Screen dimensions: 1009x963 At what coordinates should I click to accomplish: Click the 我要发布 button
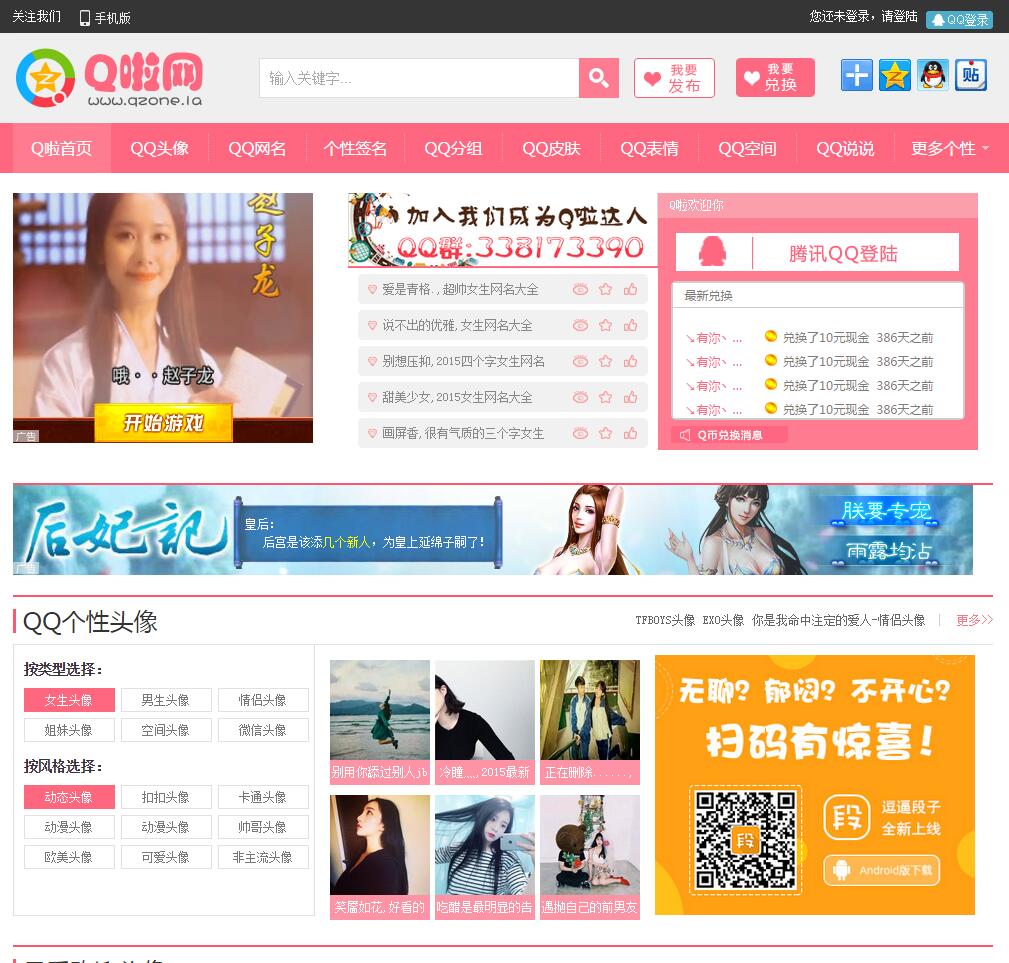(674, 78)
